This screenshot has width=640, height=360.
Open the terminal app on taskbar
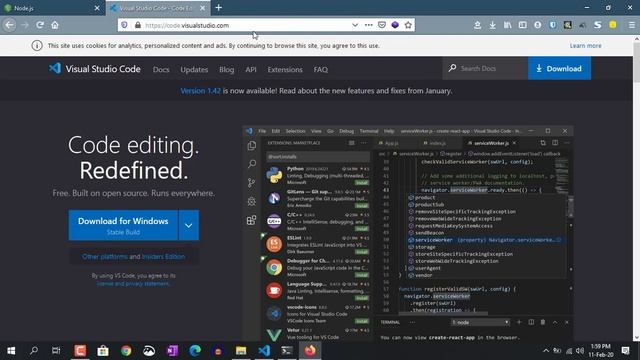pos(287,351)
